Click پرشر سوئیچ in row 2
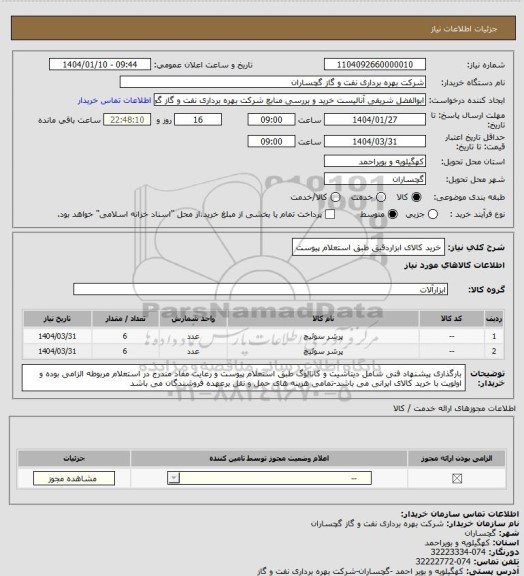Image resolution: width=524 pixels, height=576 pixels. 323,351
